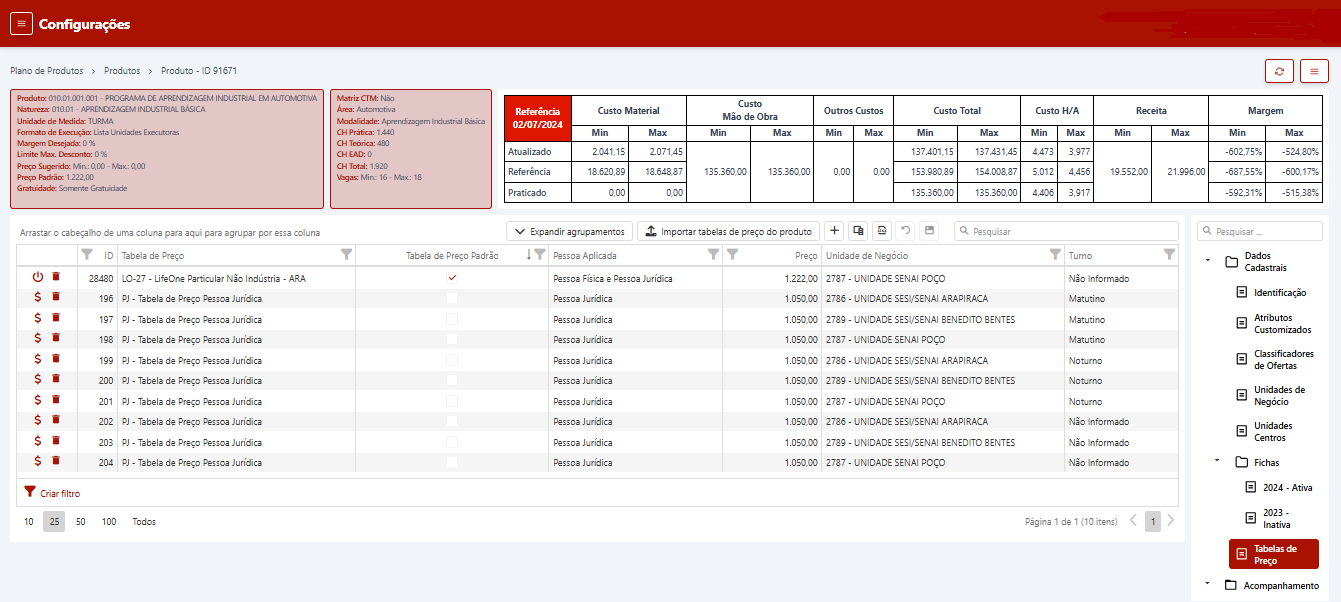Click the table Pesquisar search field
This screenshot has height=602, width=1341.
click(x=1064, y=231)
